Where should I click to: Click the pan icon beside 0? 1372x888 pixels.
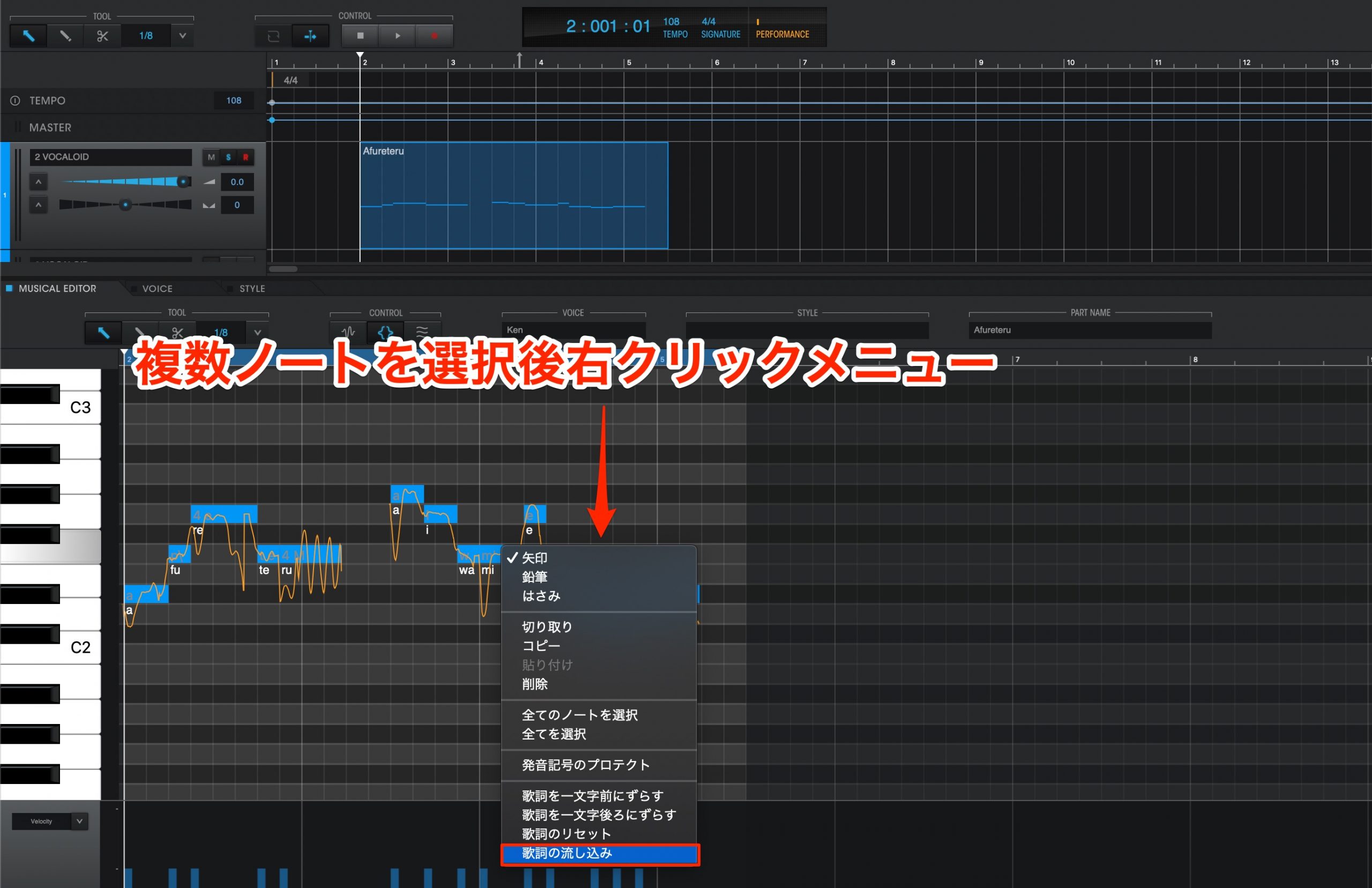[x=208, y=205]
